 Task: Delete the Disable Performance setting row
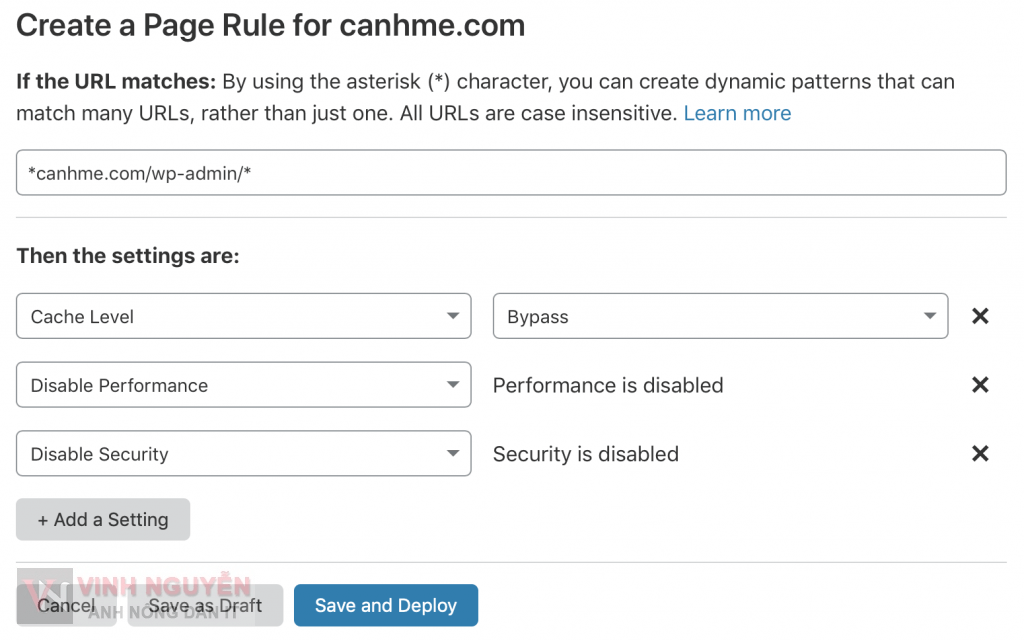pyautogui.click(x=980, y=385)
